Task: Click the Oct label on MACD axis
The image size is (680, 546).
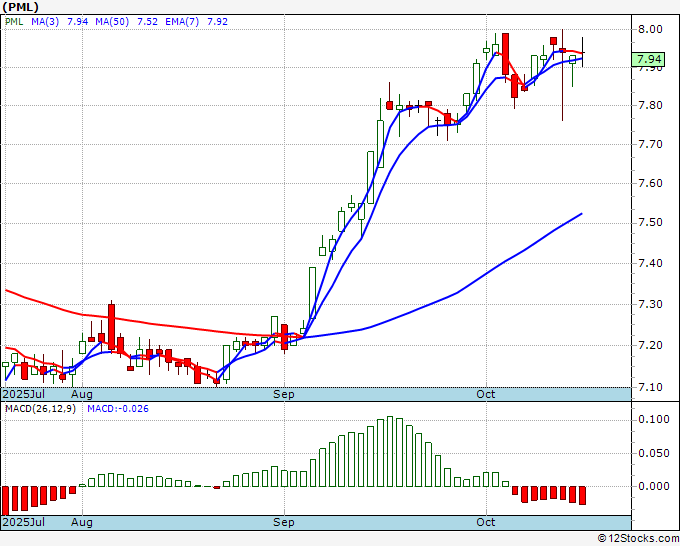Action: 486,522
